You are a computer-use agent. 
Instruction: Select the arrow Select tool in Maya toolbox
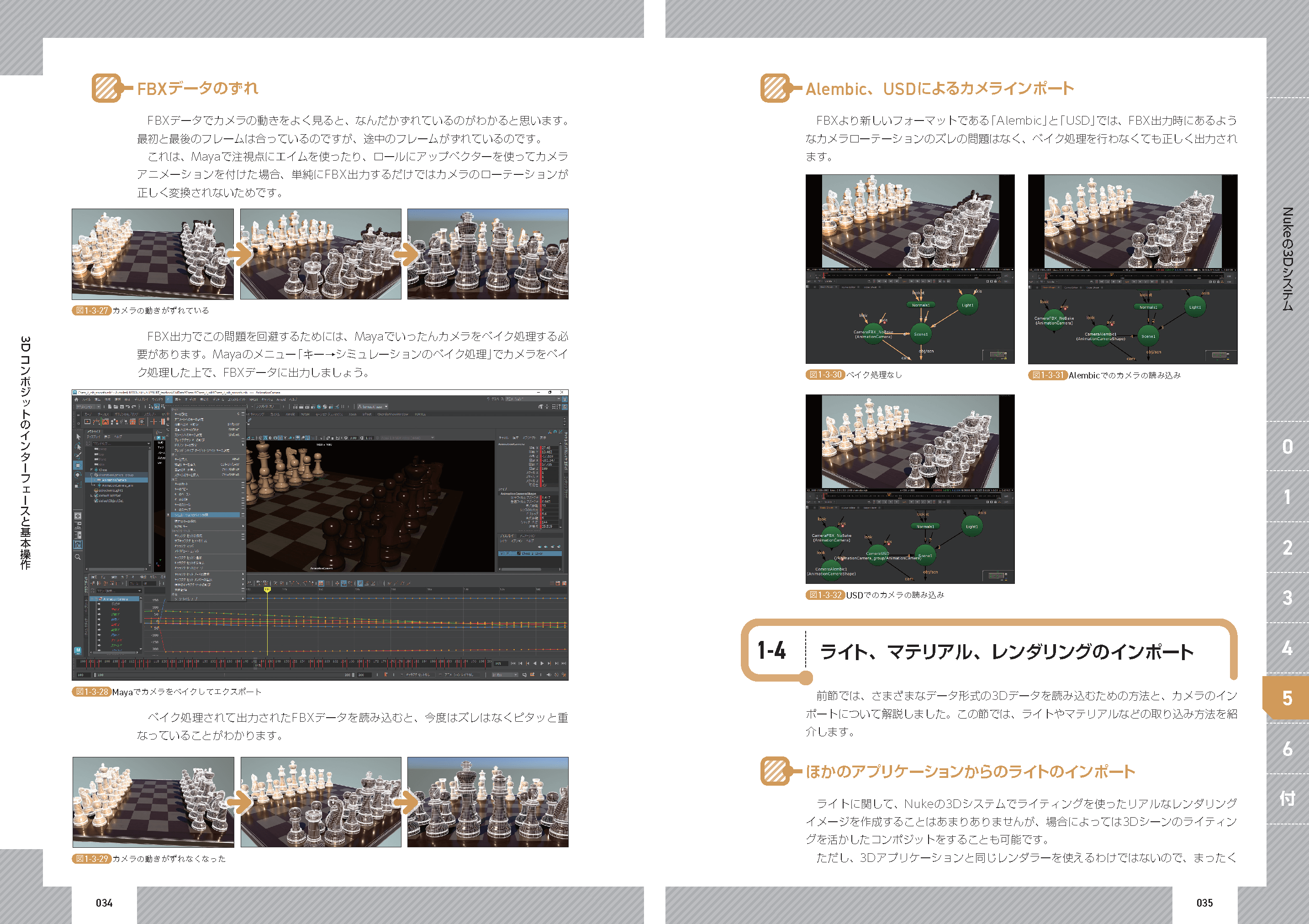pos(78,436)
